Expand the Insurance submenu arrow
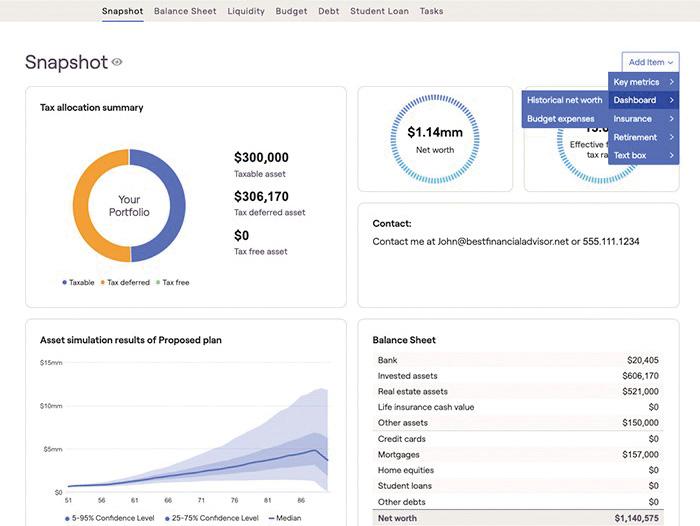Viewport: 700px width, 526px height. click(x=671, y=119)
